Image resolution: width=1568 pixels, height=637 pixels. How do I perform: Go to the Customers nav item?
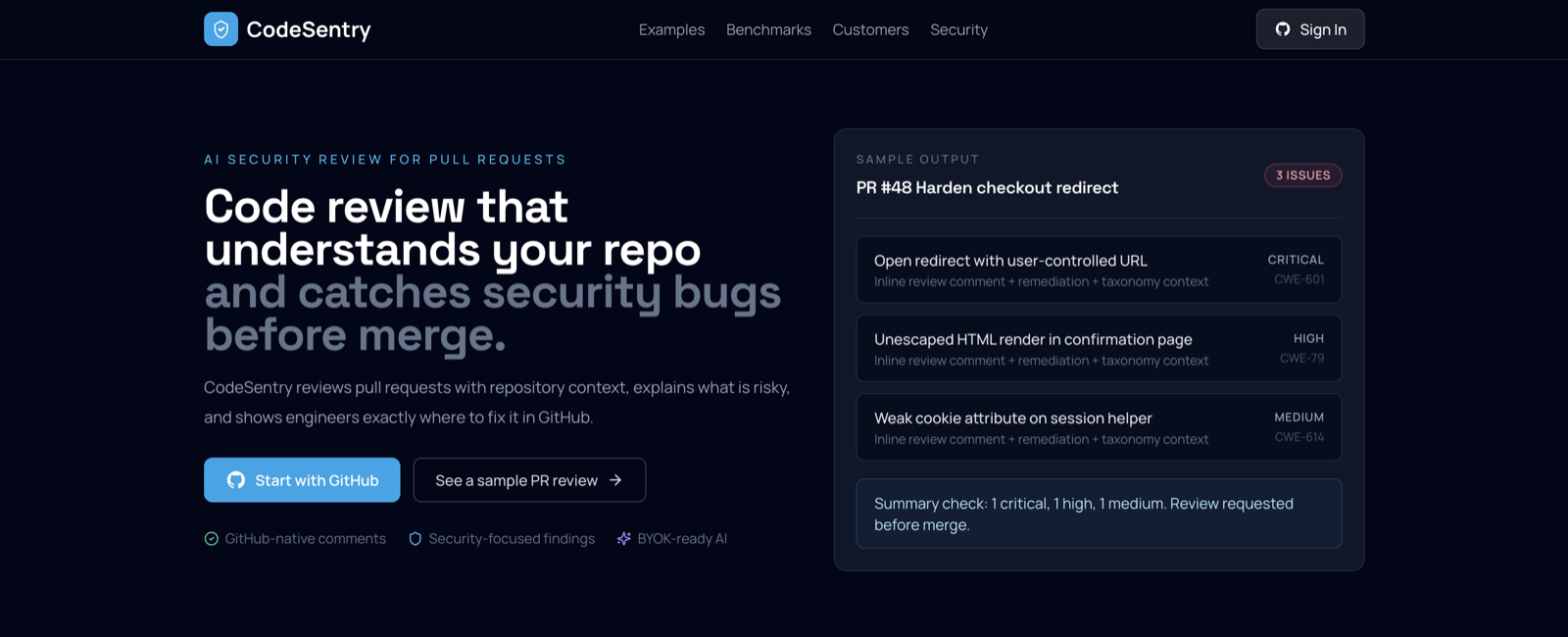coord(870,29)
